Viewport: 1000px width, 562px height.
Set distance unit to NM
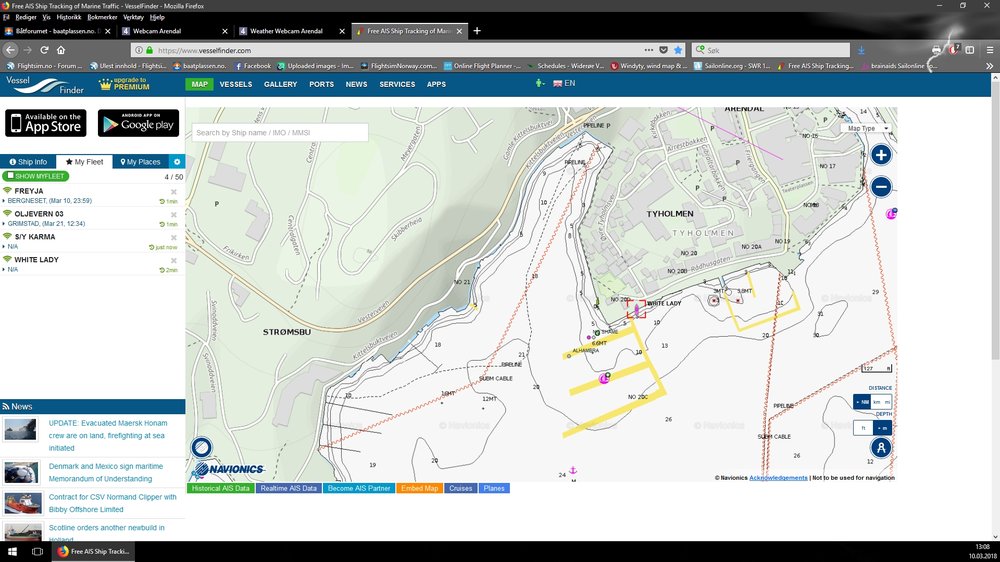point(862,402)
